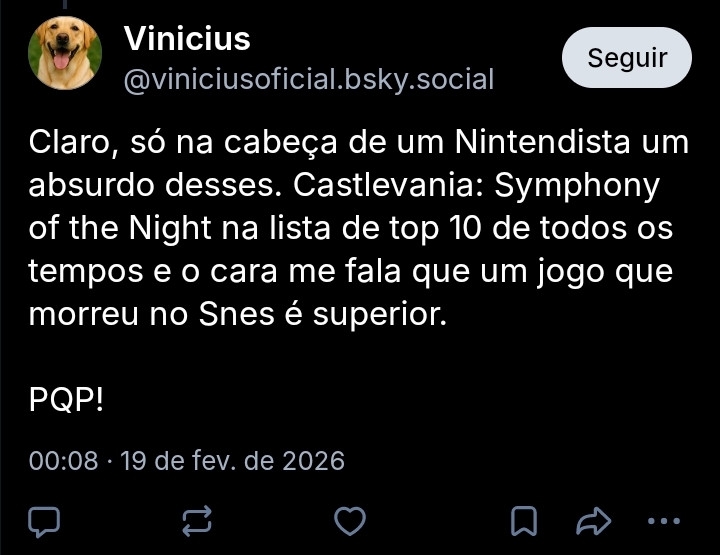
Task: Click the PQP! line in the post
Action: point(66,401)
